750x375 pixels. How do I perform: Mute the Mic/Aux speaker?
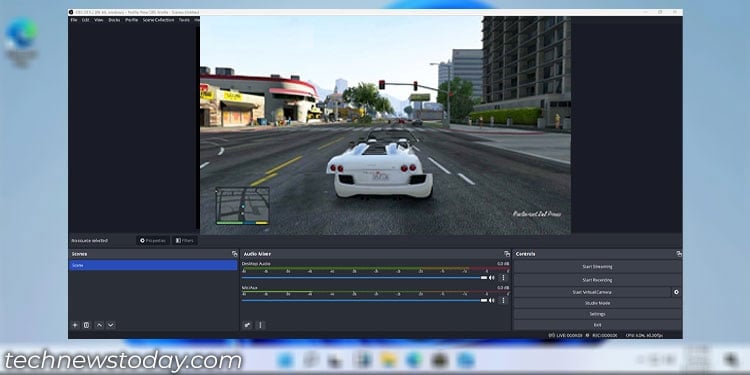pyautogui.click(x=491, y=300)
